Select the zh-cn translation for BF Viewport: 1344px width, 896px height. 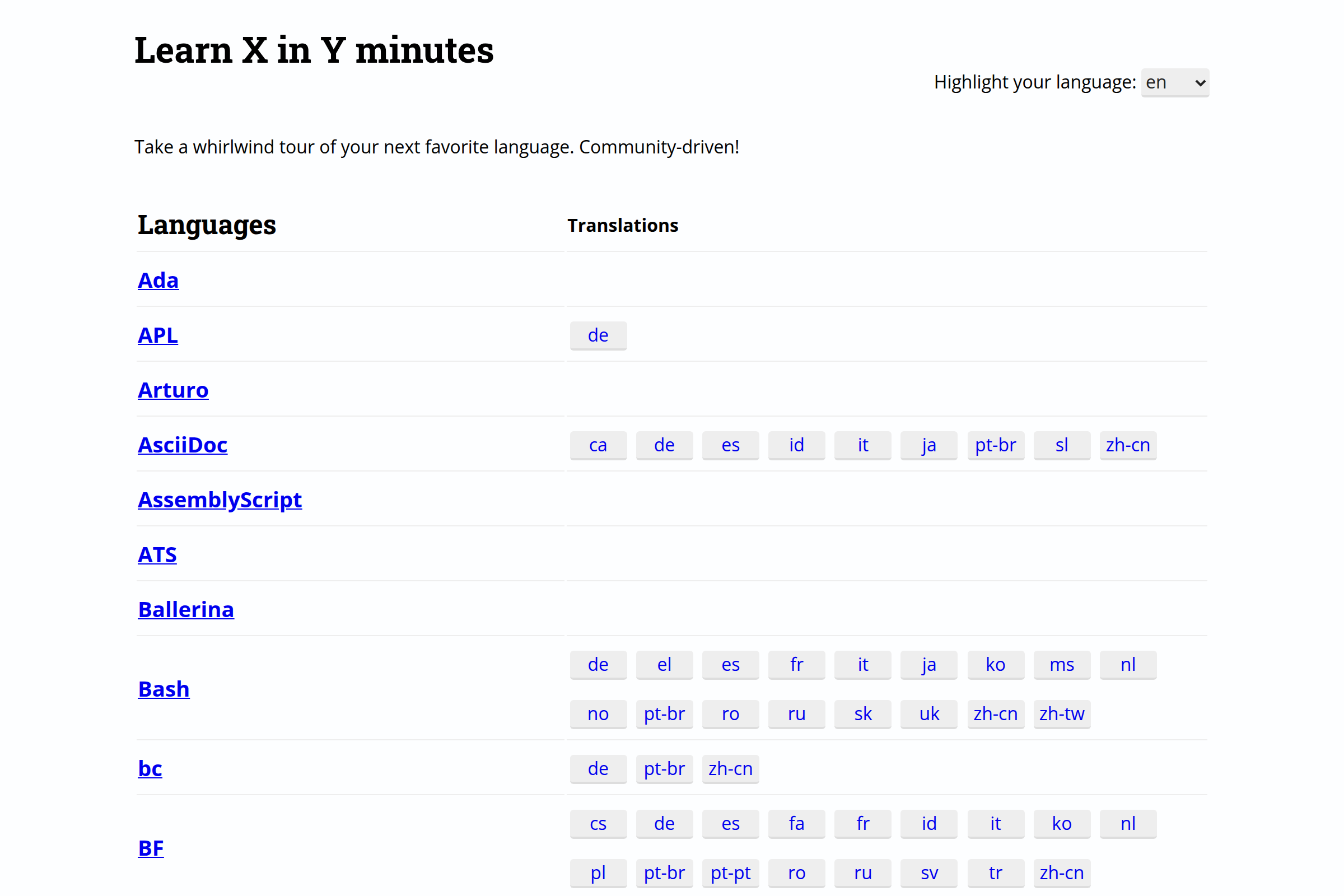click(1062, 872)
